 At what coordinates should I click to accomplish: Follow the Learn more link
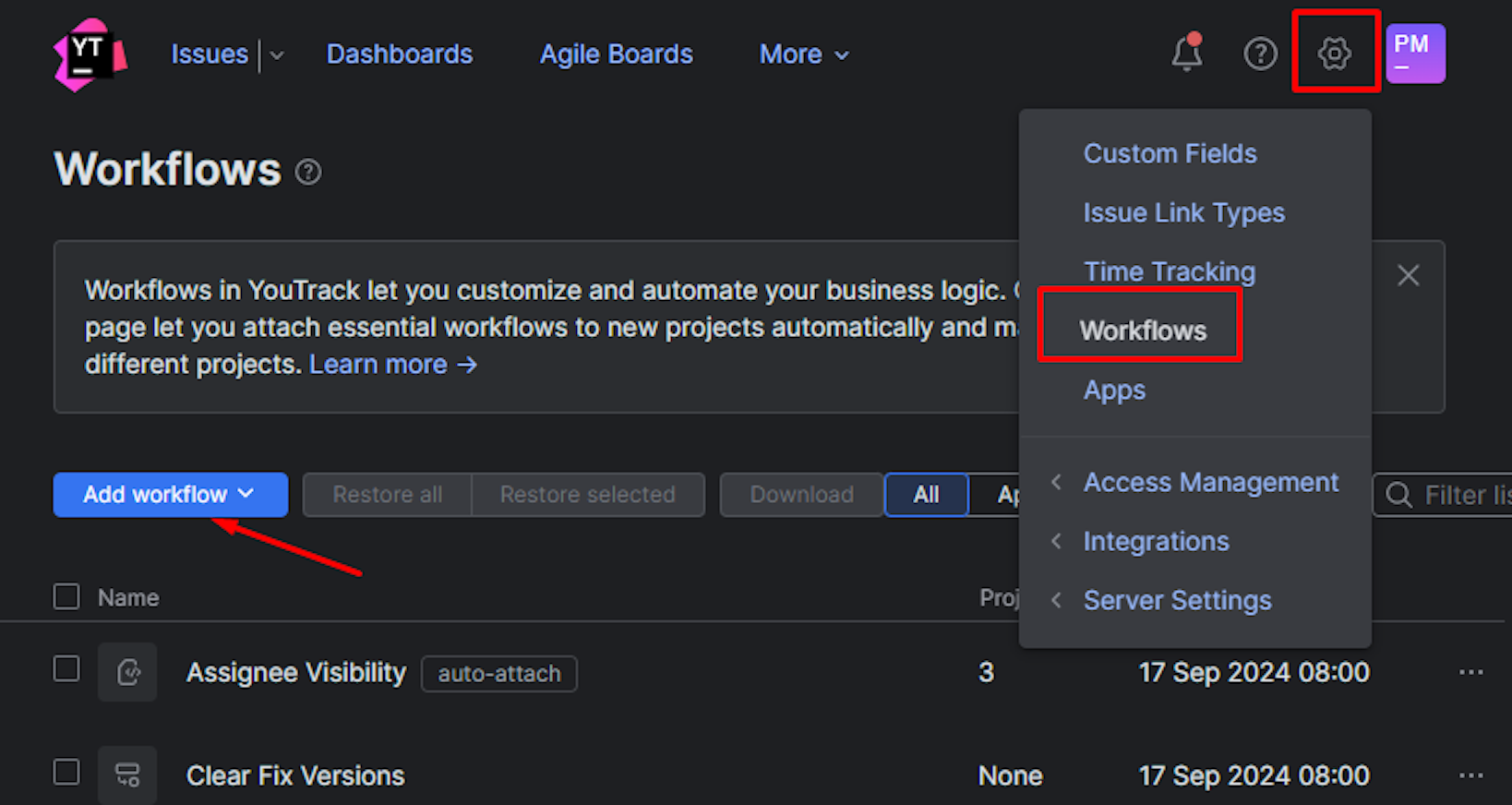coord(393,365)
